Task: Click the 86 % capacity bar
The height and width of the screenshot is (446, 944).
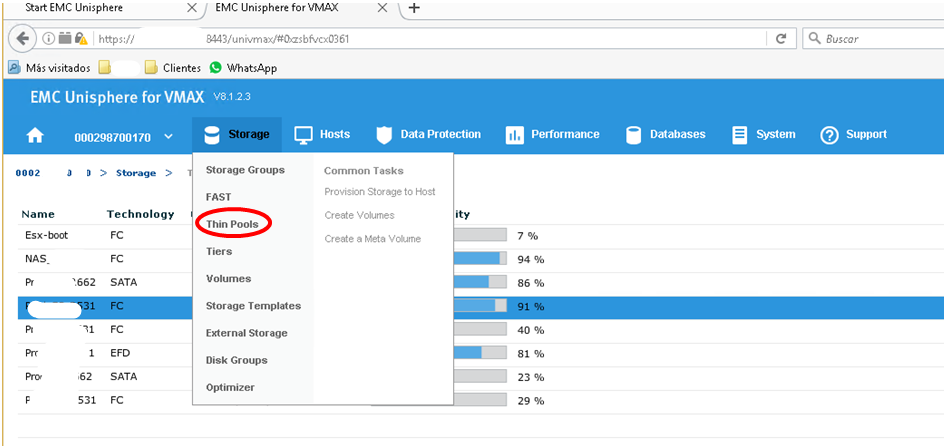Action: pyautogui.click(x=480, y=282)
